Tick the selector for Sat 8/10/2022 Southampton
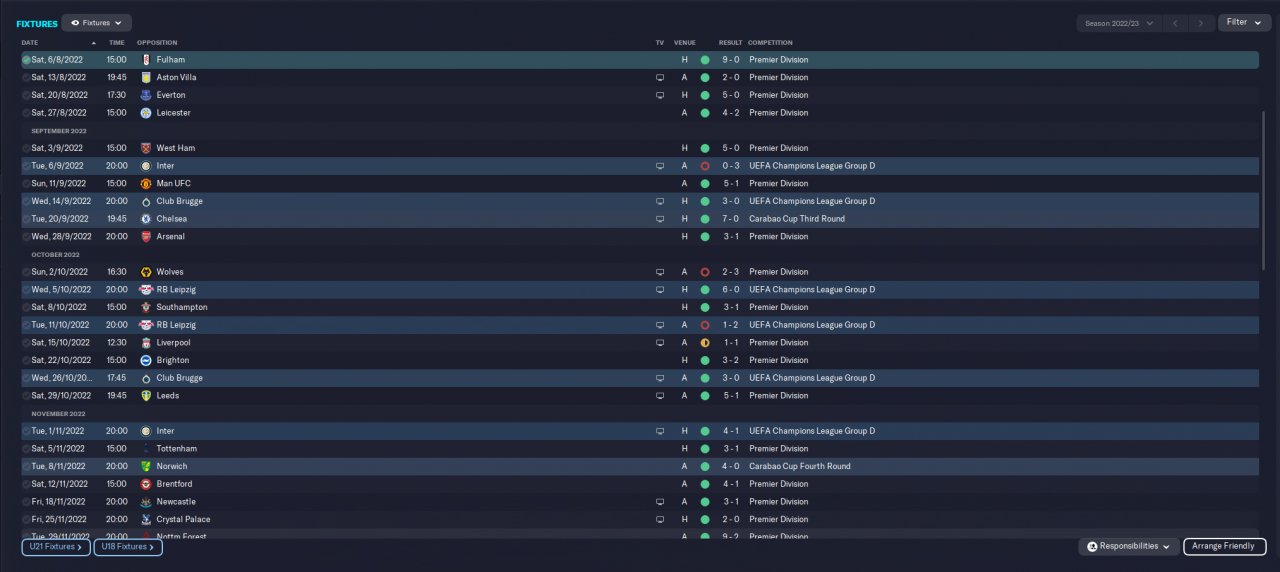 click(x=26, y=307)
